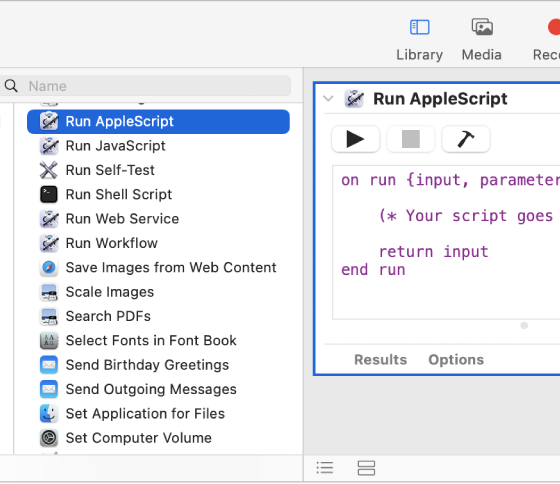Click the red Record button
The image size is (560, 484).
554,28
